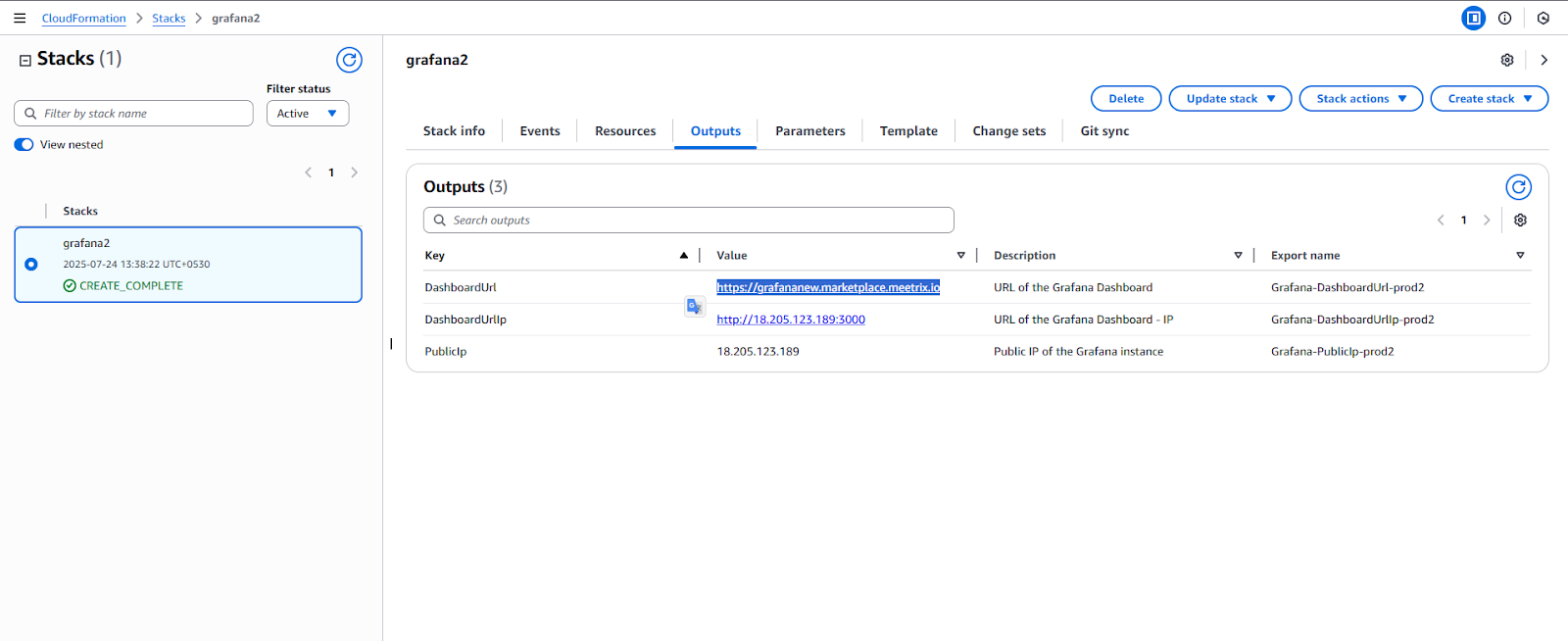Select the Outputs tab
This screenshot has width=1568, height=641.
click(715, 131)
